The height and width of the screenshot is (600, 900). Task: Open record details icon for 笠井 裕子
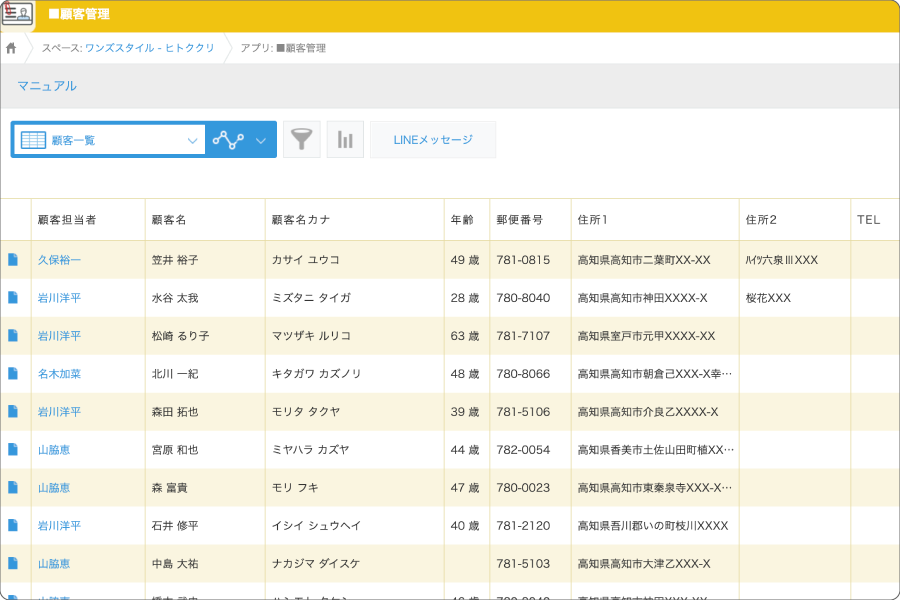coord(13,260)
